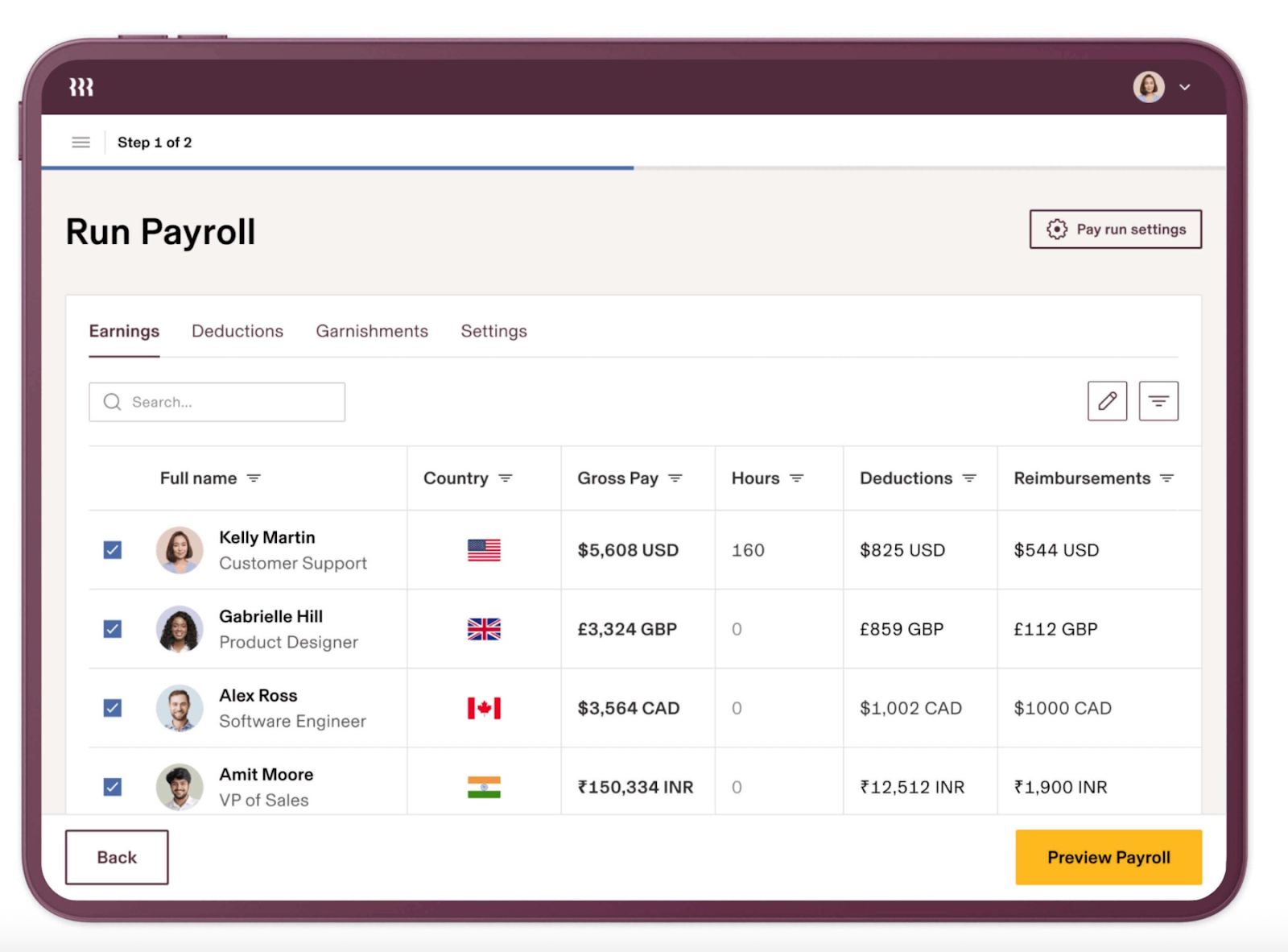Viewport: 1288px width, 952px height.
Task: Click the Preview Payroll button
Action: (1108, 857)
